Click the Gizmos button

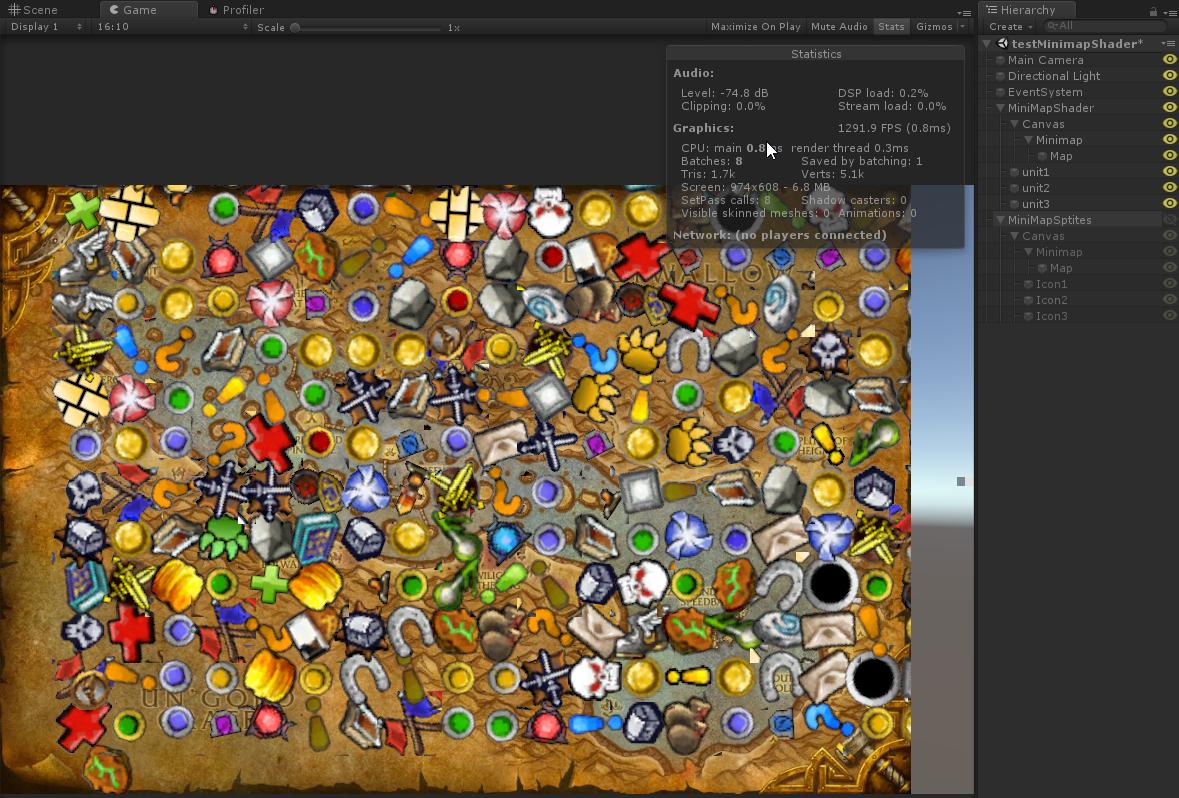[935, 26]
